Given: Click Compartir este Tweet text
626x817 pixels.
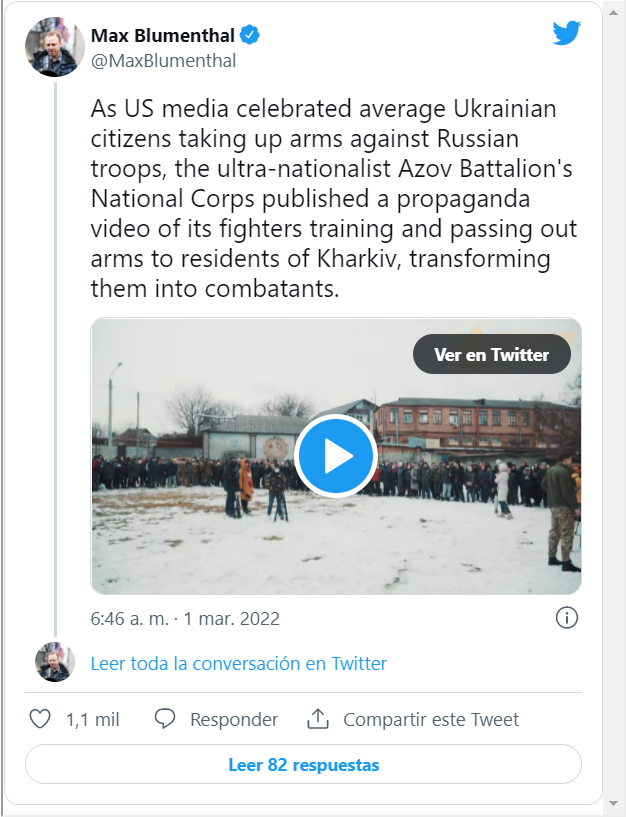Looking at the screenshot, I should click(431, 719).
